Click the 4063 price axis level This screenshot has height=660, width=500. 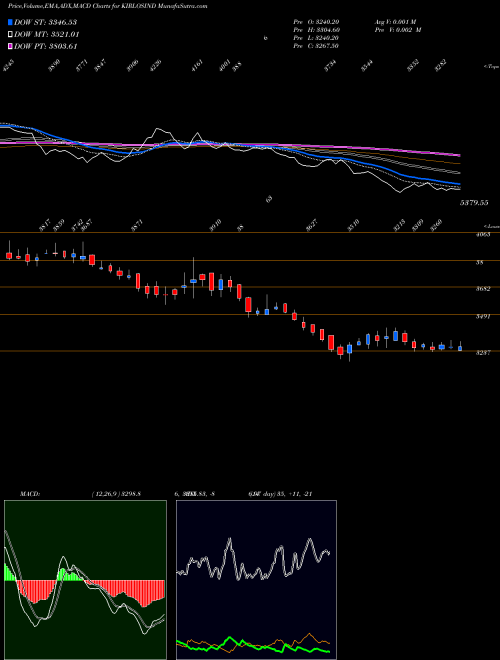(x=482, y=235)
